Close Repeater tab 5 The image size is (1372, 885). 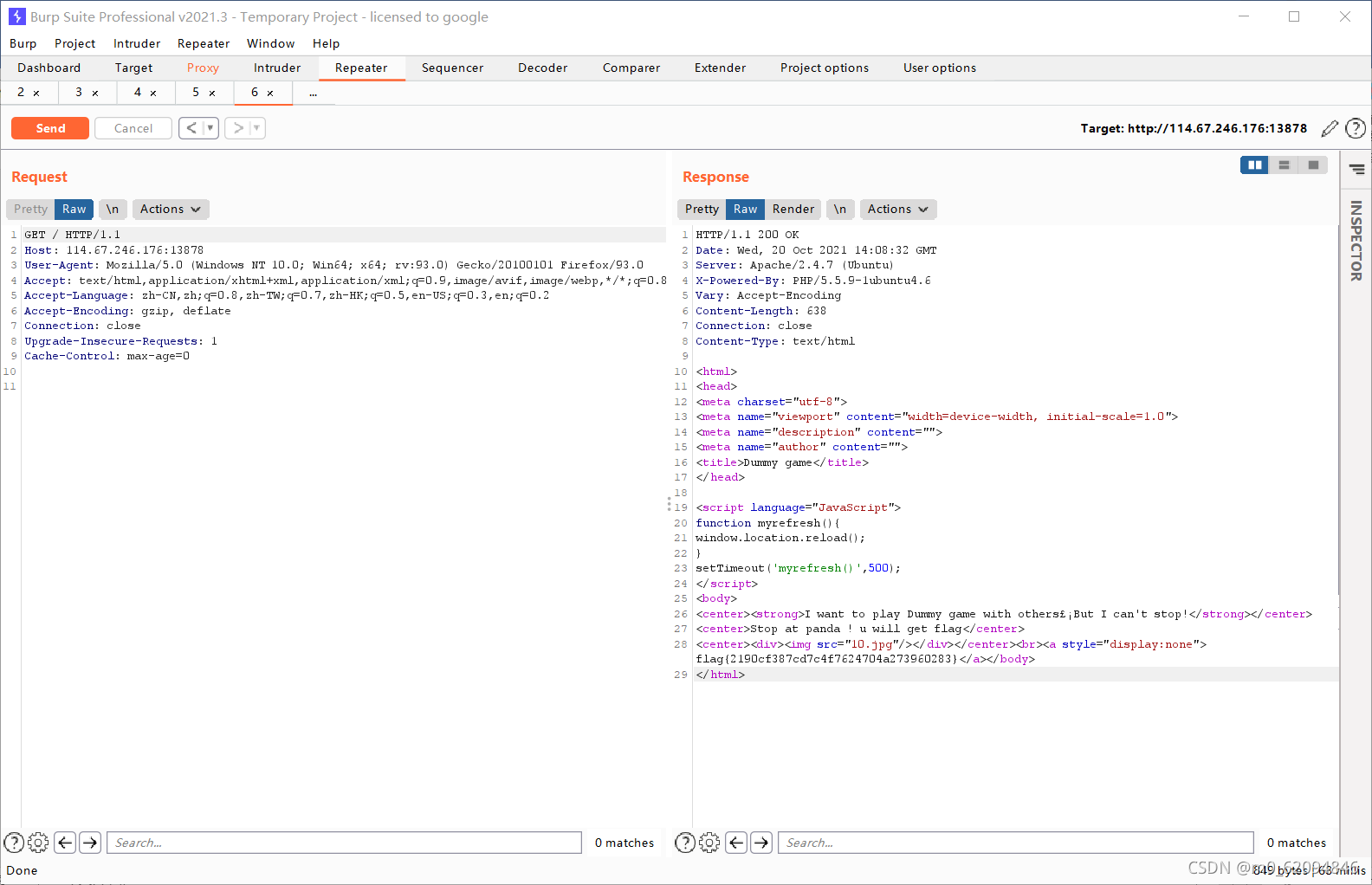tap(212, 93)
